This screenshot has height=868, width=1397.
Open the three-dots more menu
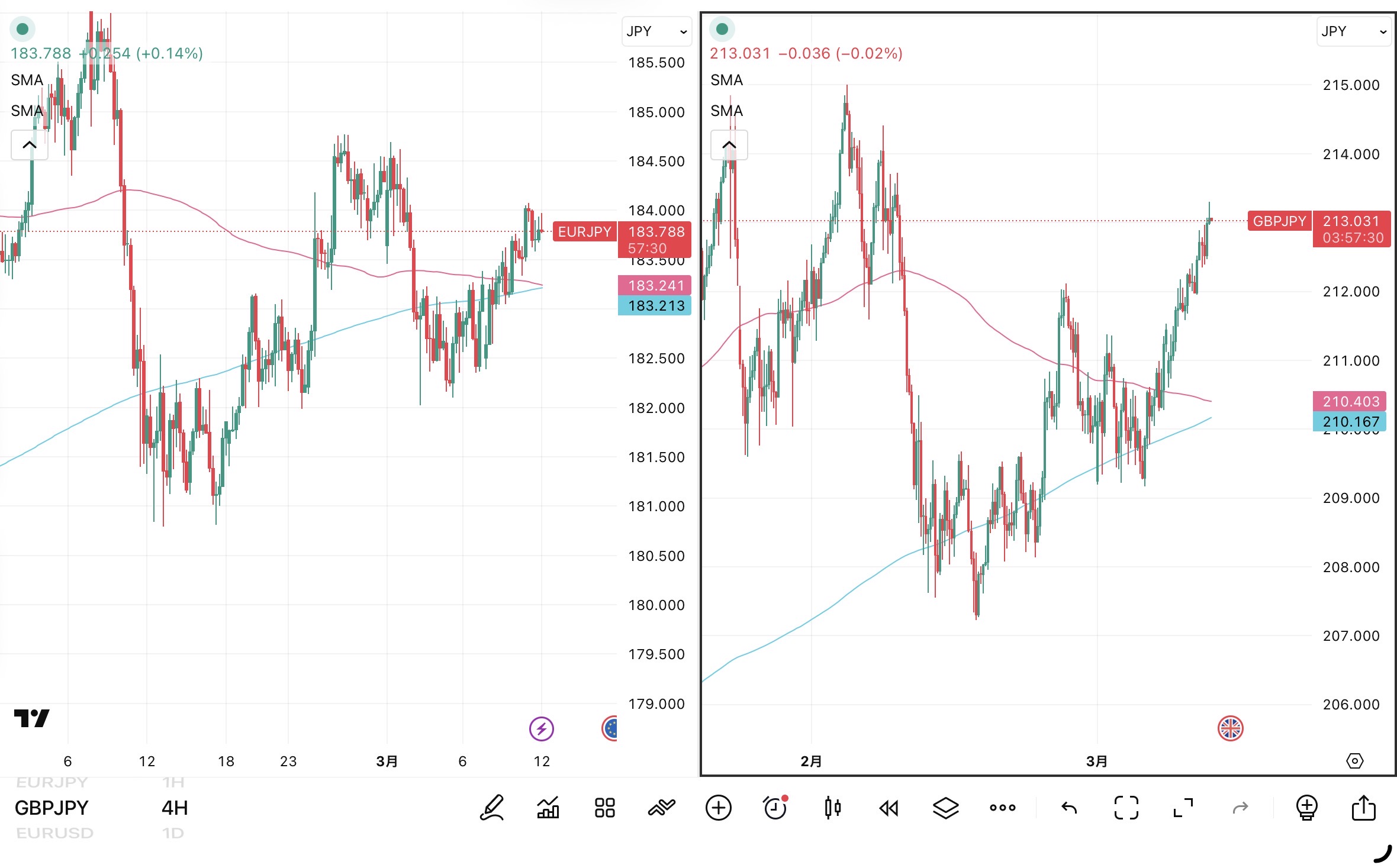pyautogui.click(x=1002, y=808)
